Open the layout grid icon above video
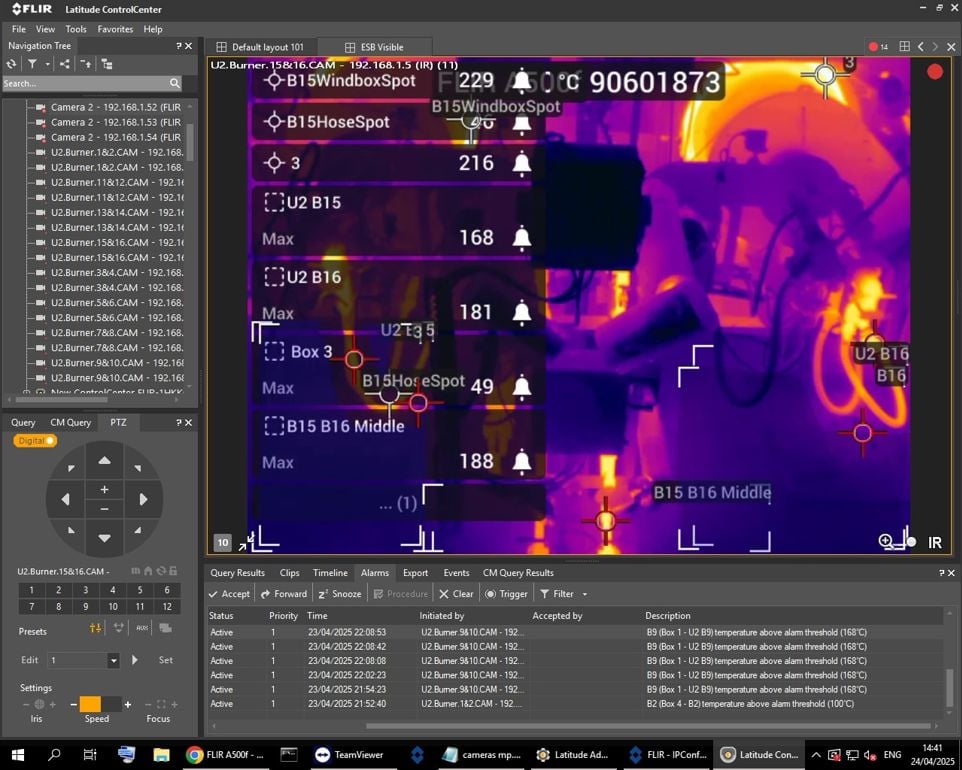Screen dimensions: 962x770 904,47
